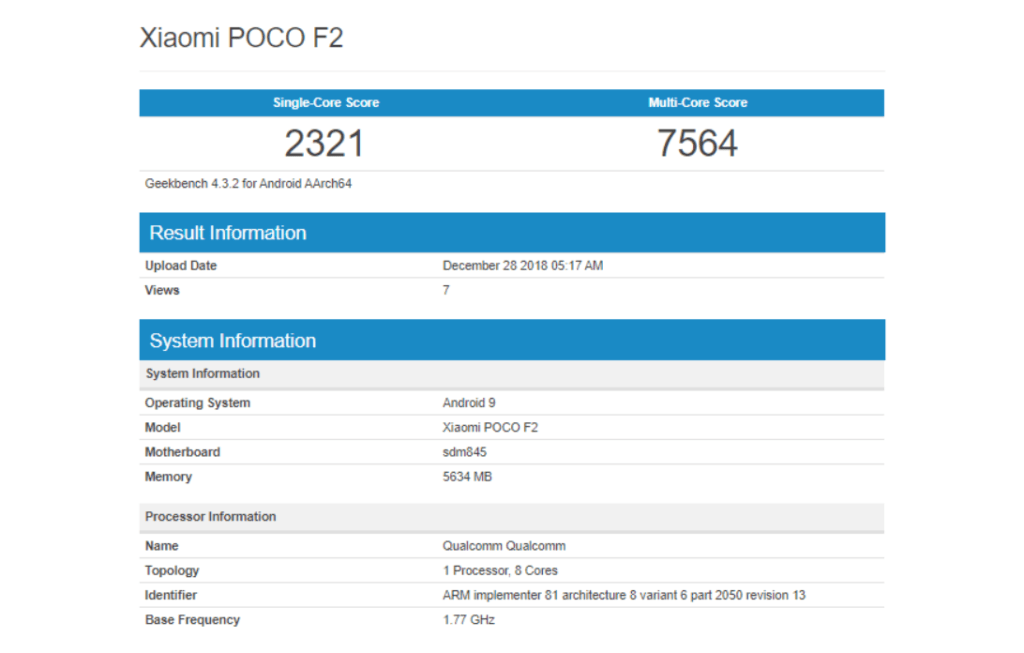
Task: Click the sdm845 motherboard value
Action: point(464,452)
